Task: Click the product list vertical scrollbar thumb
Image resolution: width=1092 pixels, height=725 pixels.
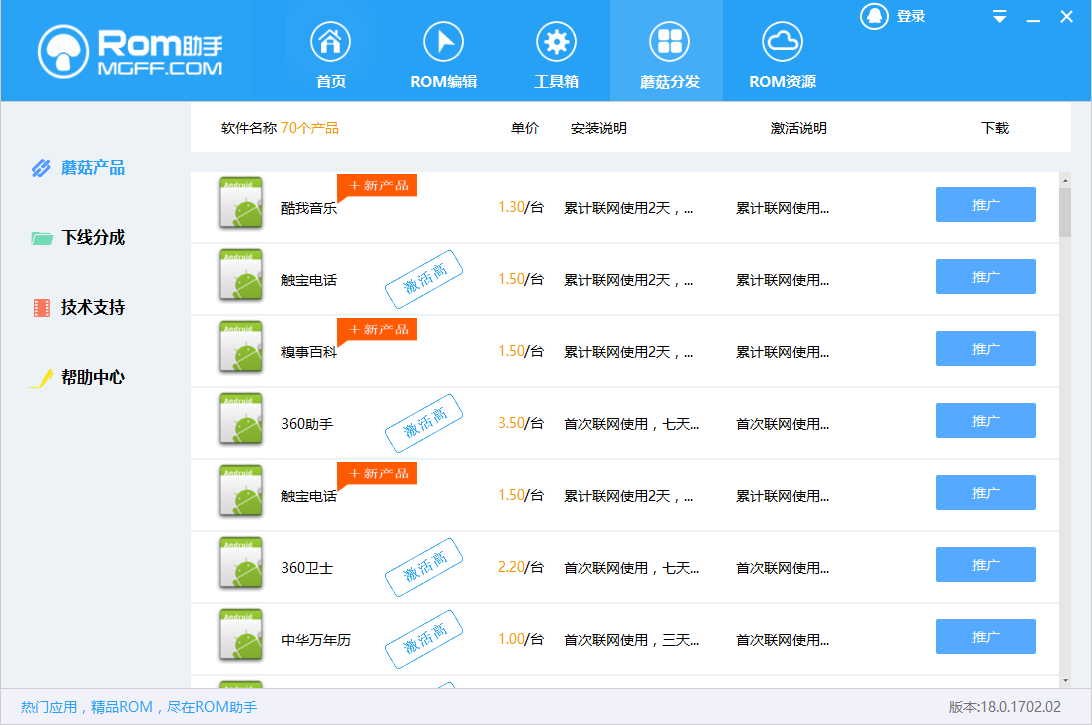Action: click(1065, 212)
